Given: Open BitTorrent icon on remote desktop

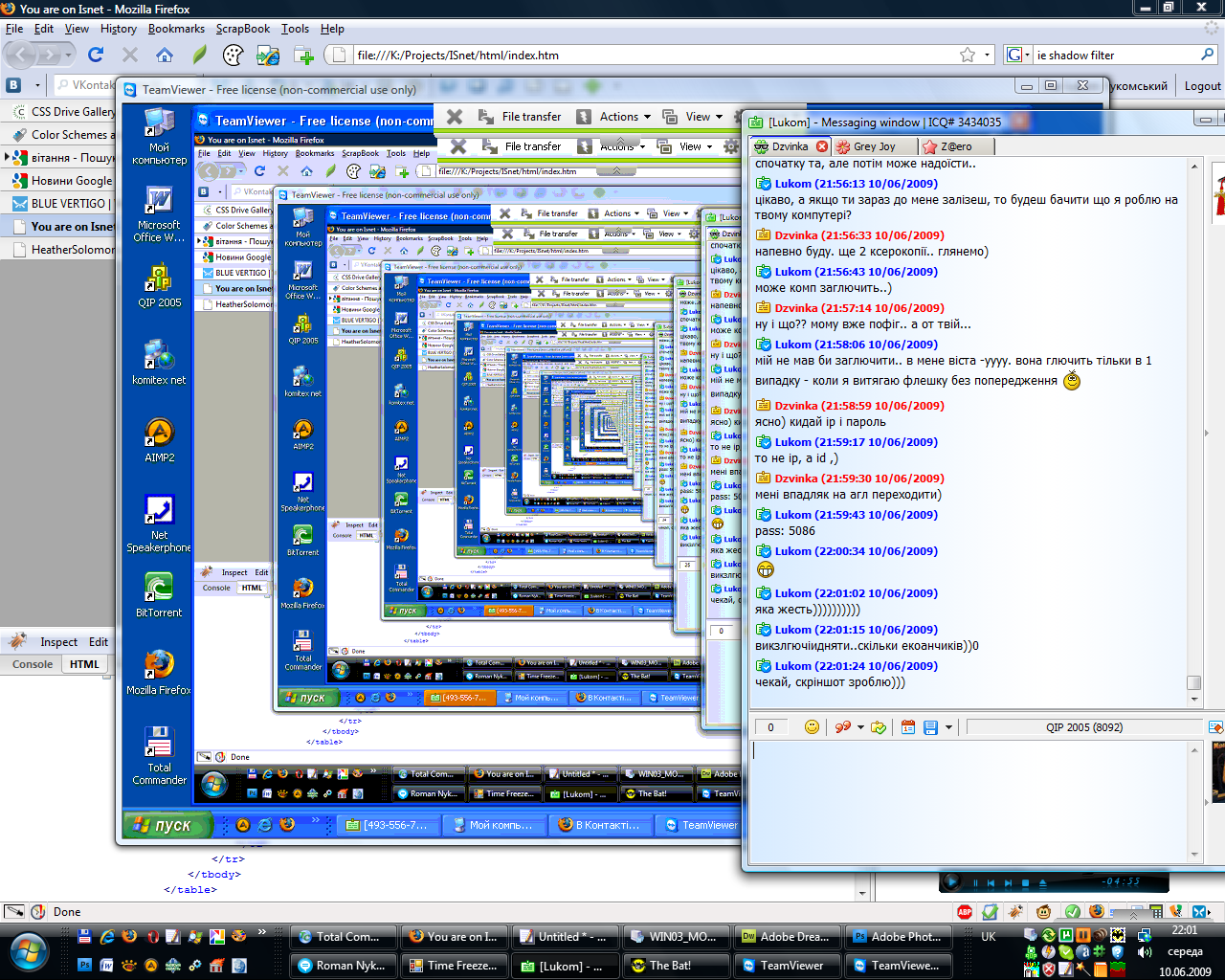Looking at the screenshot, I should [x=159, y=595].
